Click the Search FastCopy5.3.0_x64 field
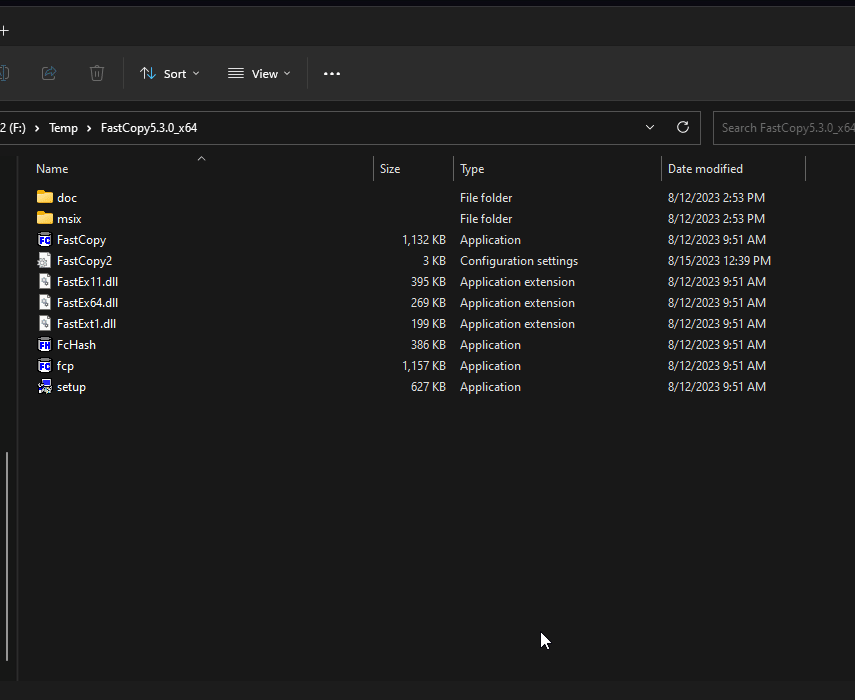 pos(784,128)
